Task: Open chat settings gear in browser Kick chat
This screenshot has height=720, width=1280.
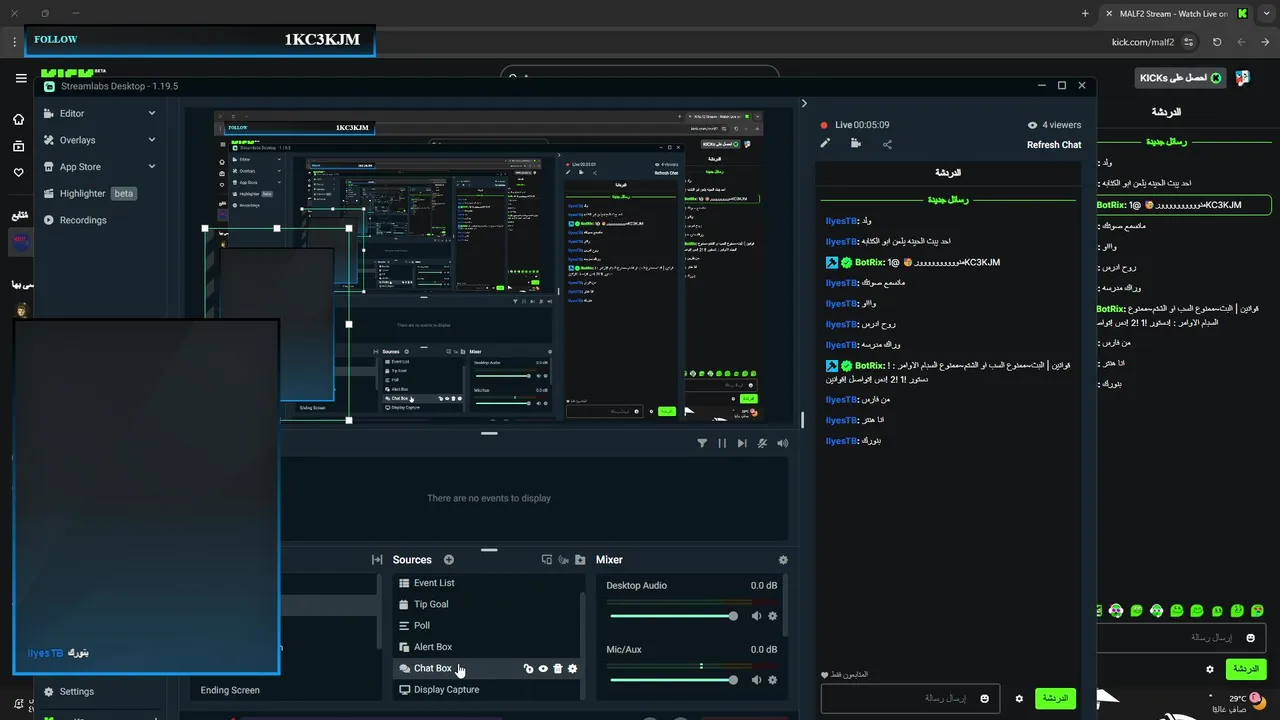Action: pyautogui.click(x=1210, y=669)
